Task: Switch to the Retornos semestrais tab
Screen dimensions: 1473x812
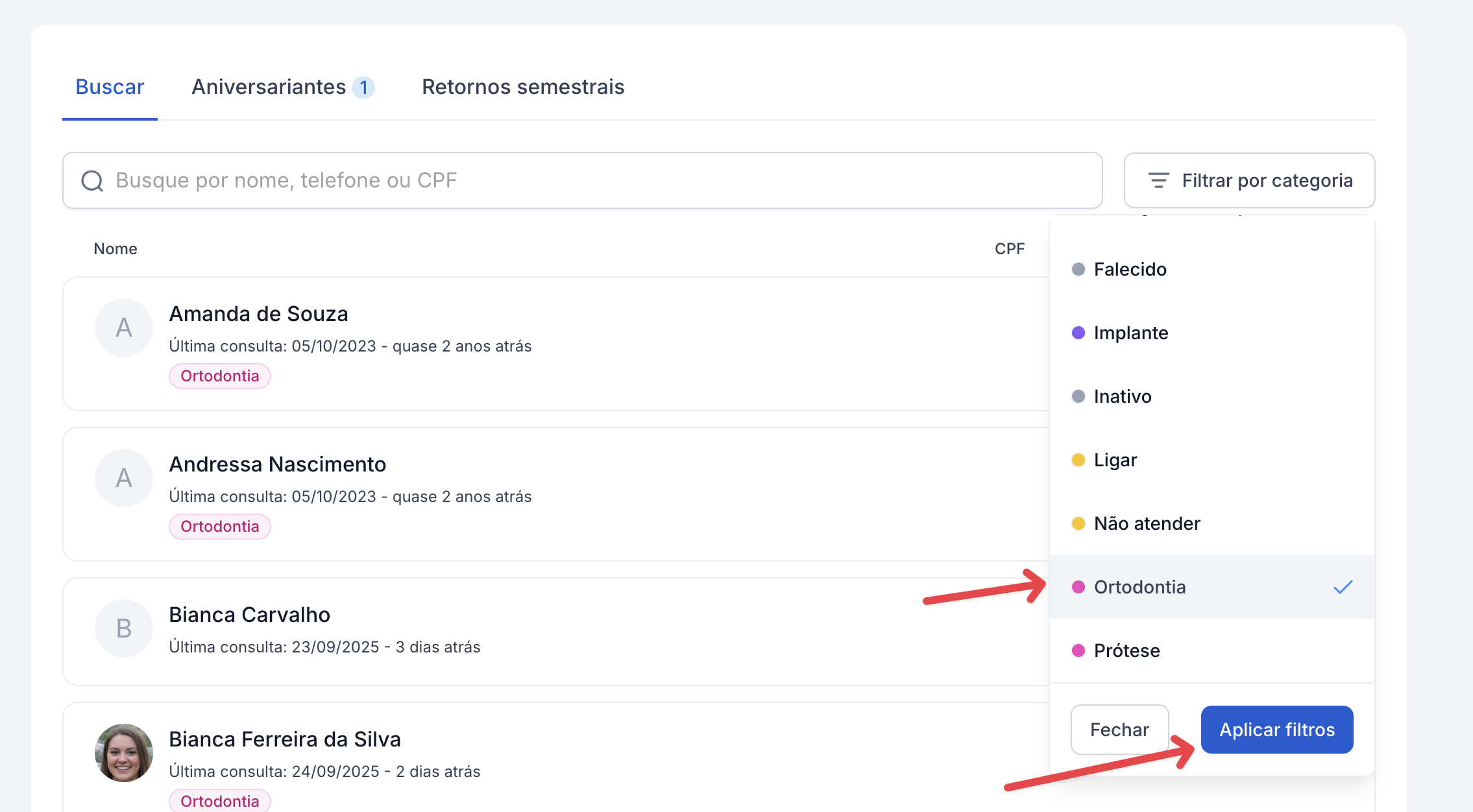Action: [x=523, y=87]
